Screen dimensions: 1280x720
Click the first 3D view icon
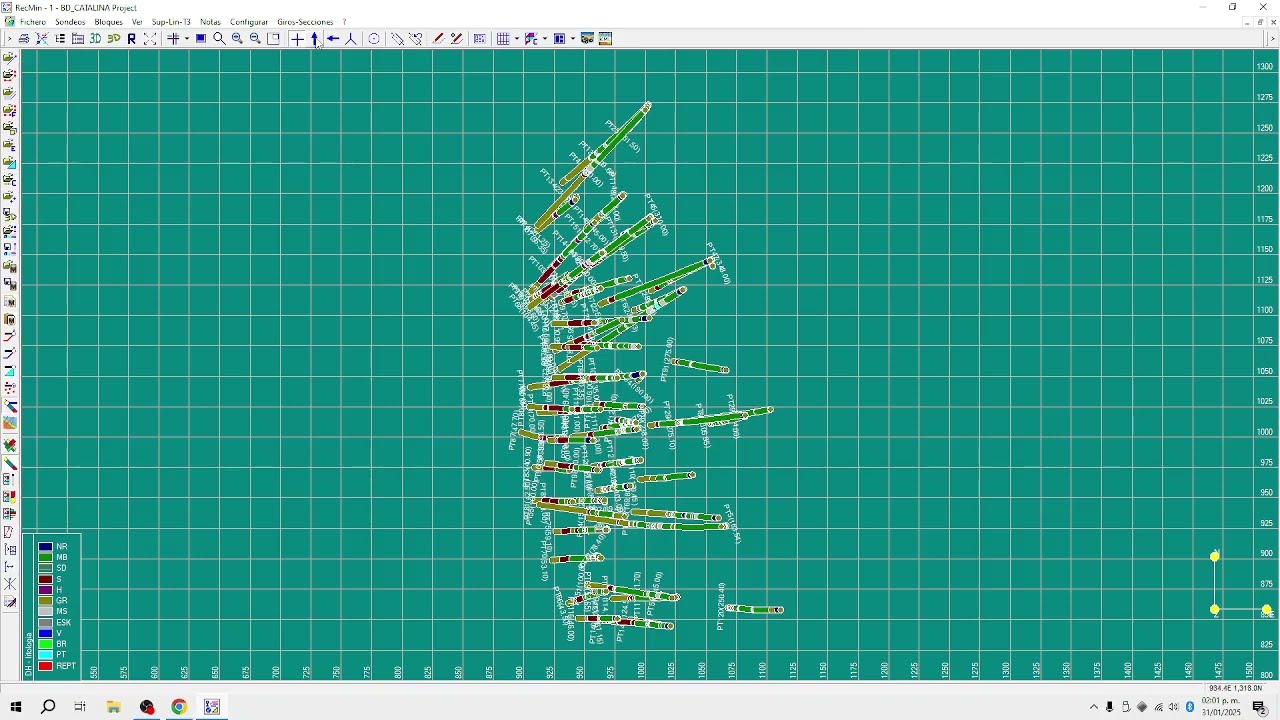coord(95,39)
